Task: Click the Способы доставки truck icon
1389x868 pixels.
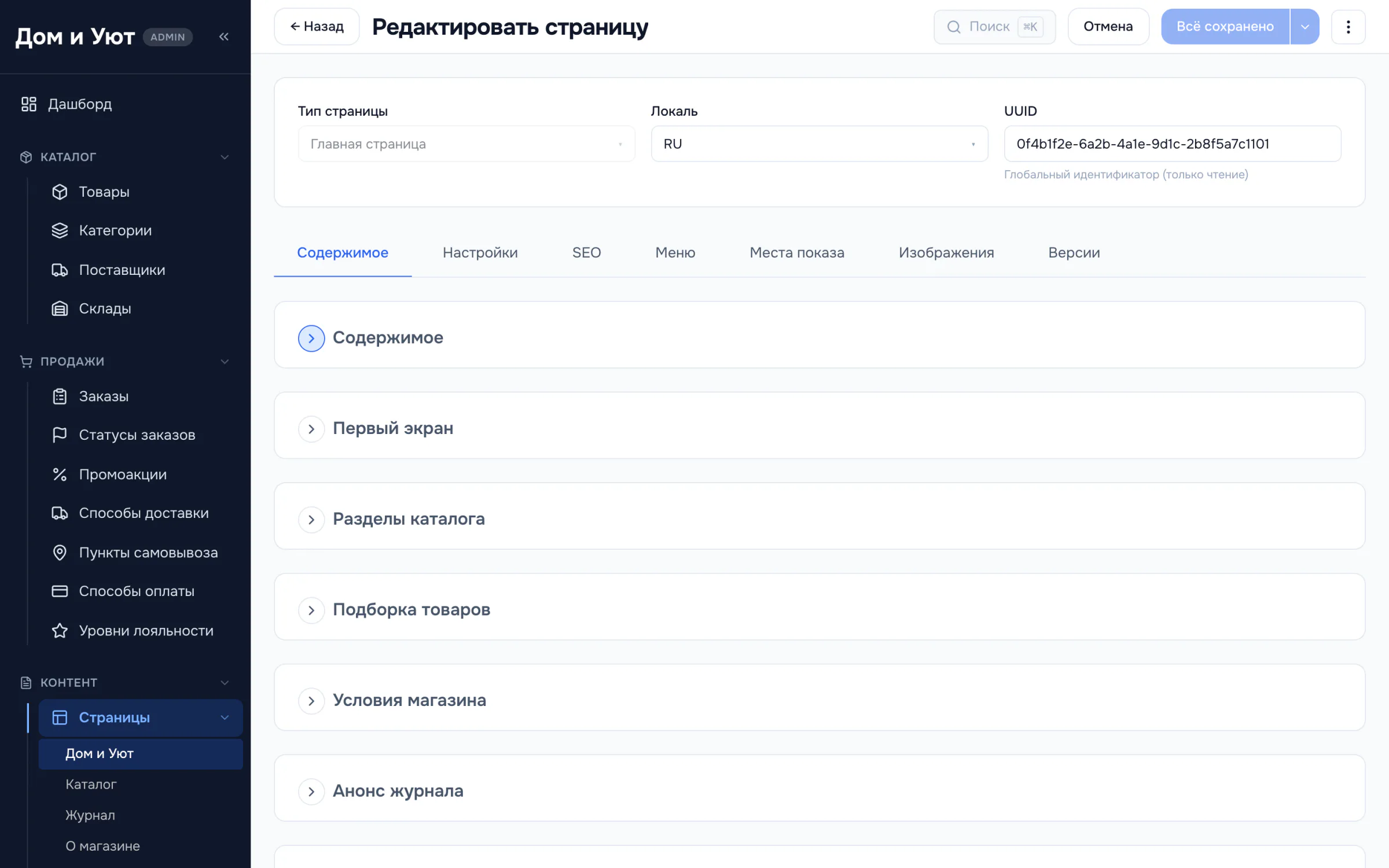Action: pos(60,513)
